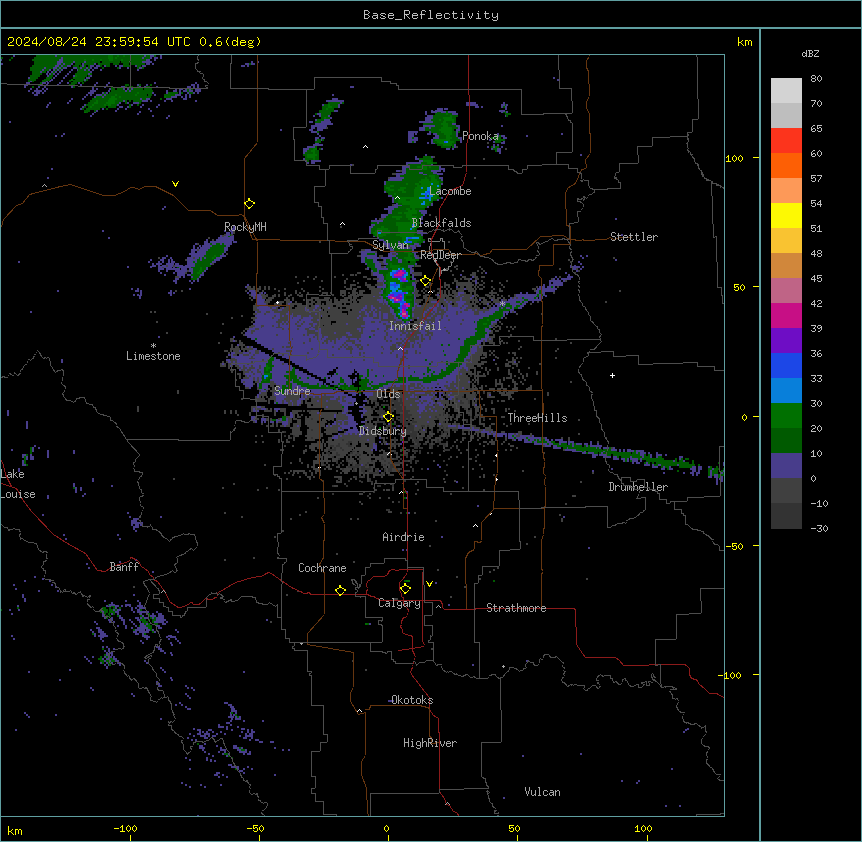Click the Ponoka city label
Screen dimensions: 862x842
coord(480,136)
